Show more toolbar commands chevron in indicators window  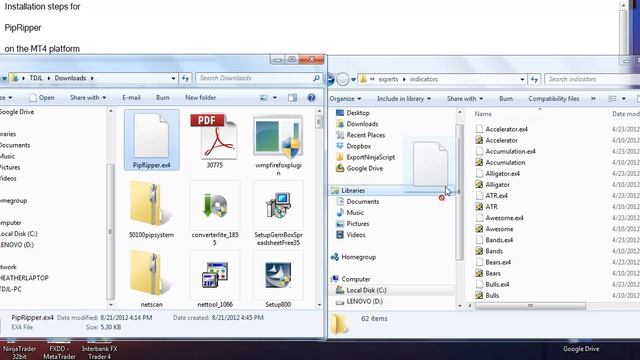click(x=593, y=99)
